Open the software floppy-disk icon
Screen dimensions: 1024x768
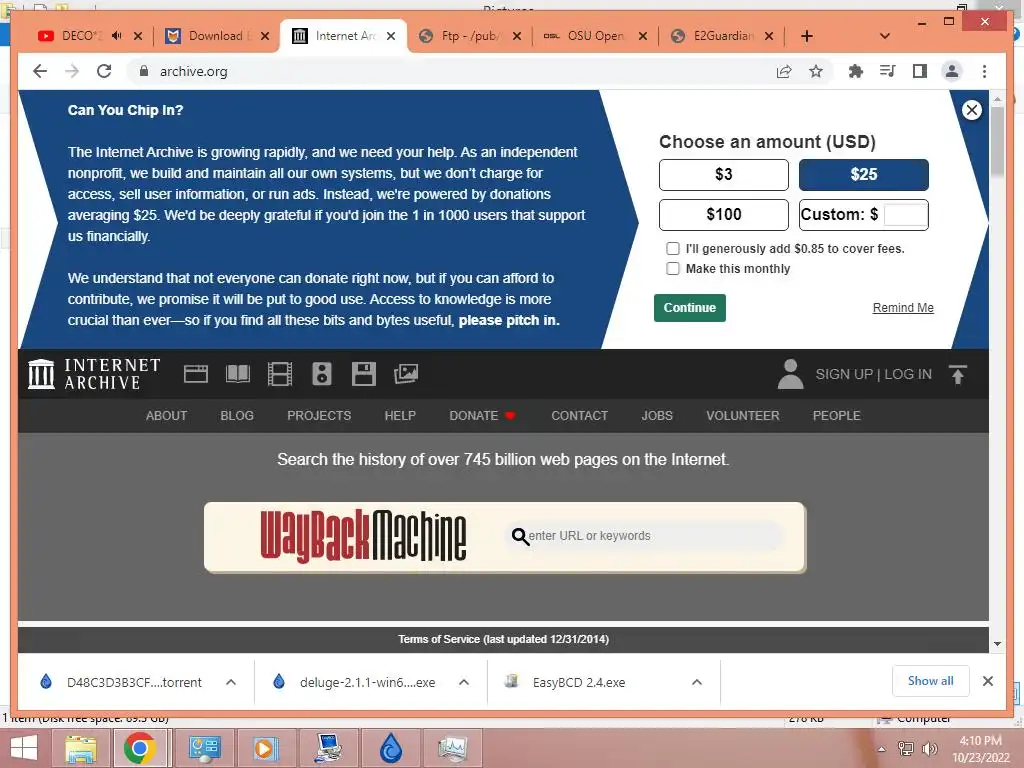(x=364, y=374)
